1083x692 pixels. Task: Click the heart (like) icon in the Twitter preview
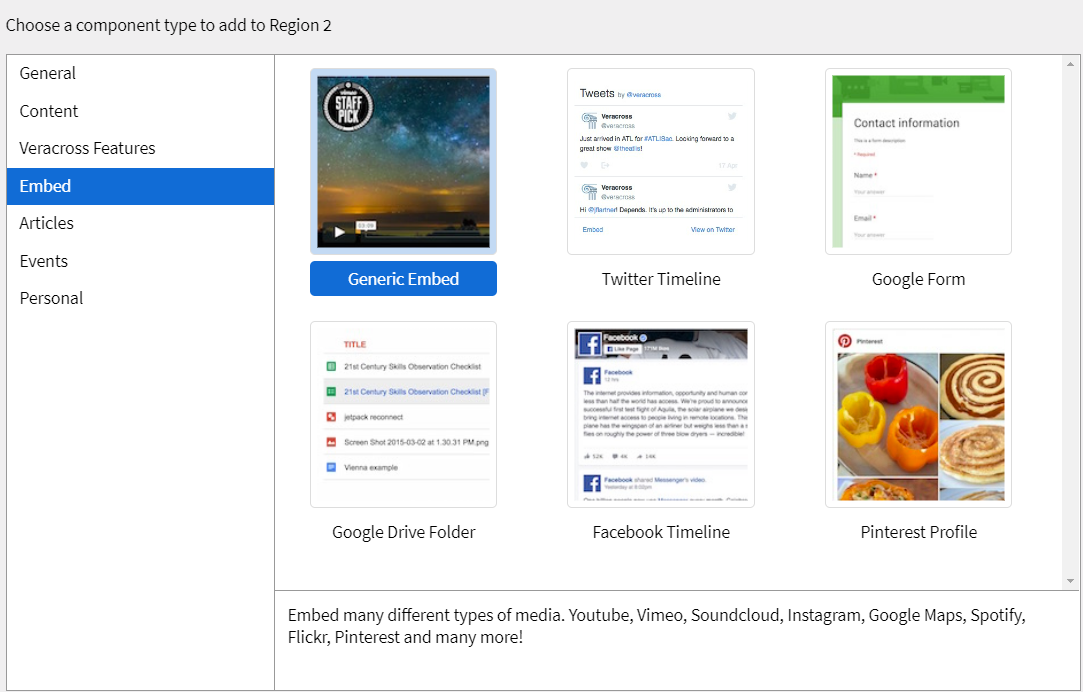(x=583, y=165)
